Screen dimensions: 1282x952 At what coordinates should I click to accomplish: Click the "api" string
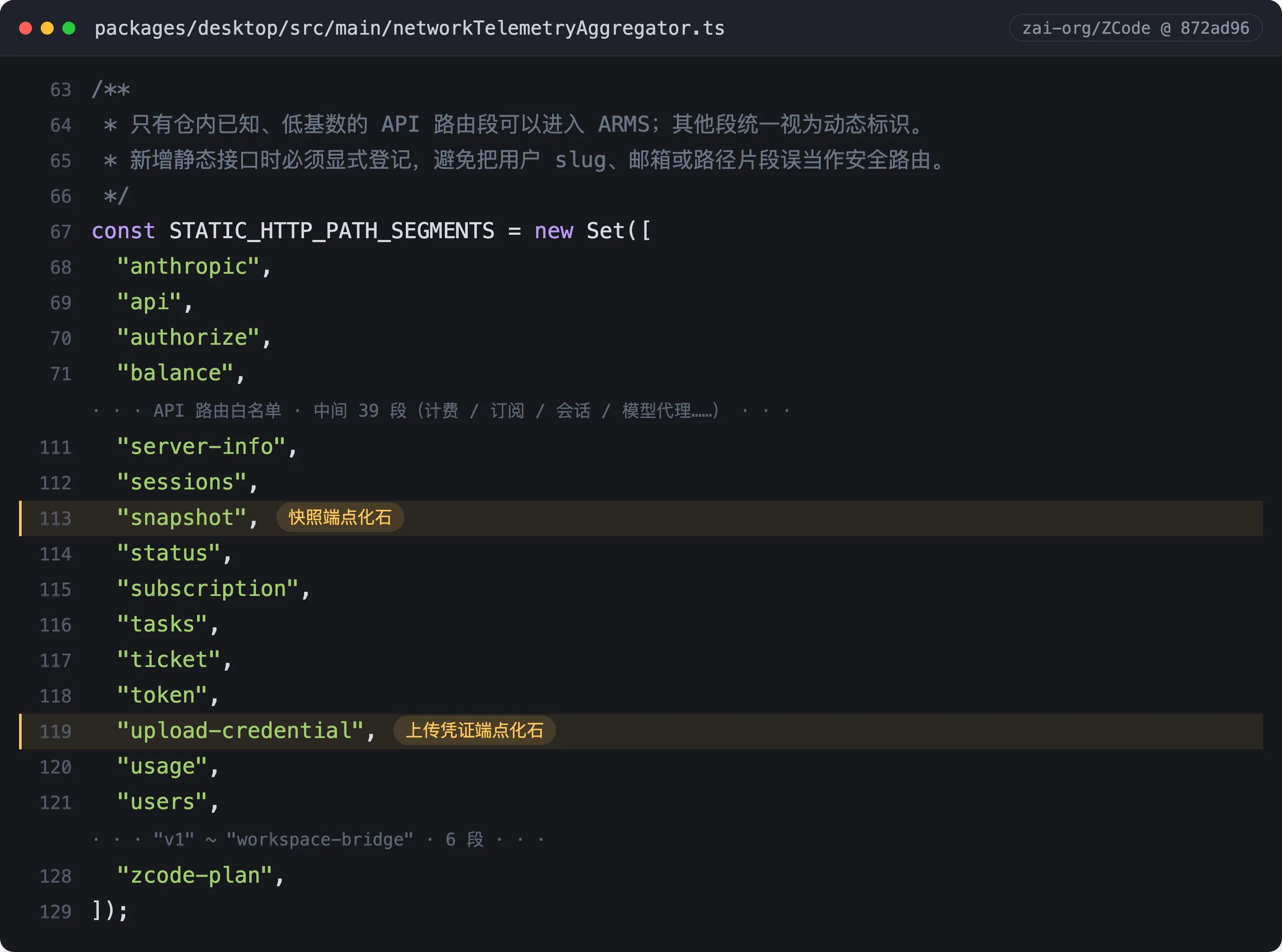[149, 303]
